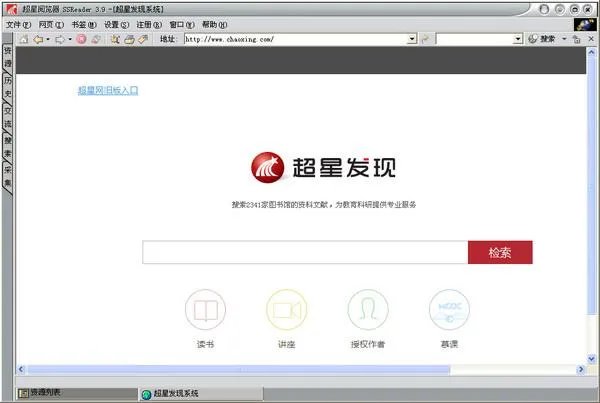
Task: Expand the back history dropdown arrow
Action: tap(48, 39)
